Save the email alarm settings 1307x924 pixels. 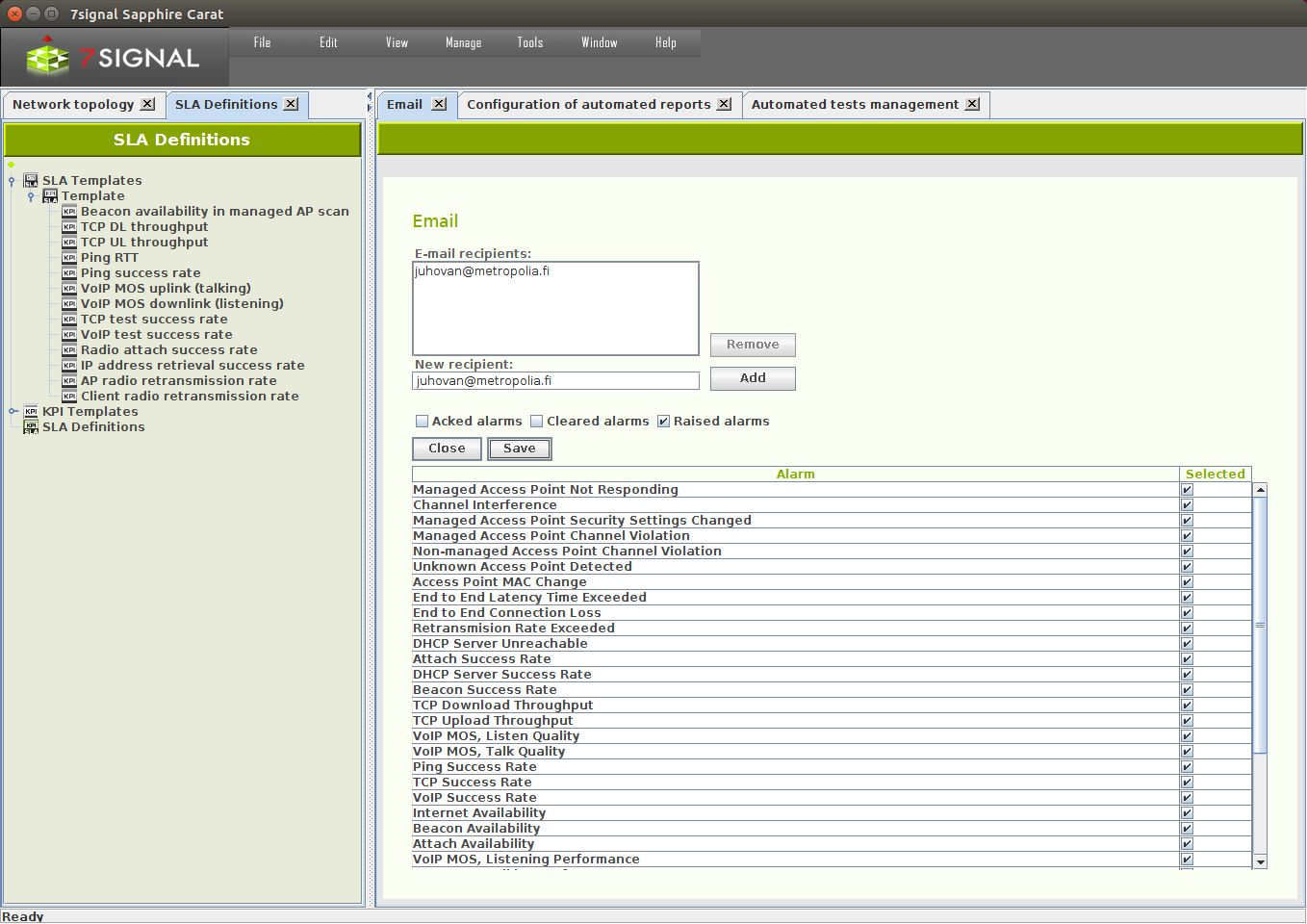tap(519, 449)
